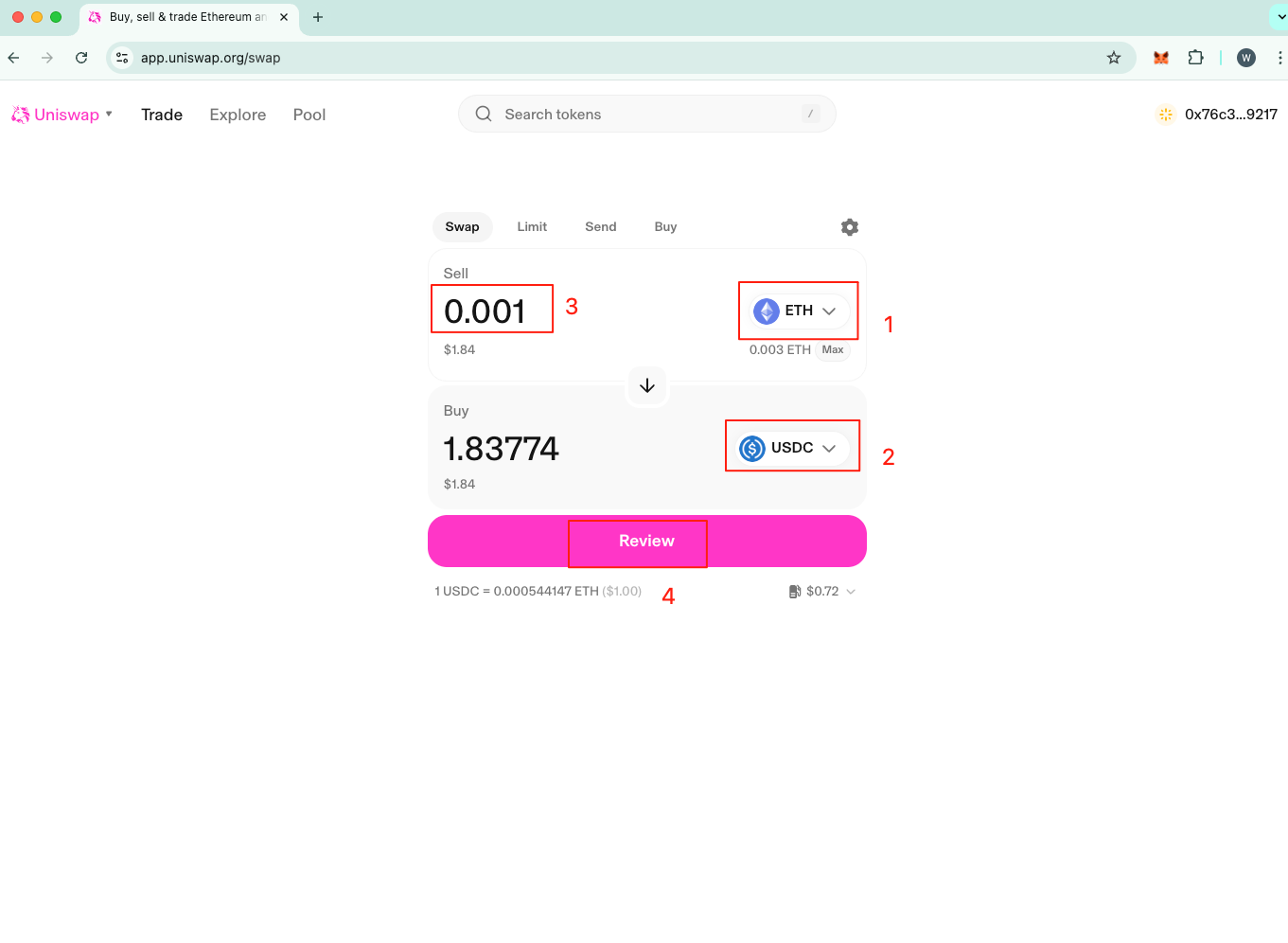The image size is (1288, 943).
Task: Switch to the Limit tab
Action: [532, 227]
